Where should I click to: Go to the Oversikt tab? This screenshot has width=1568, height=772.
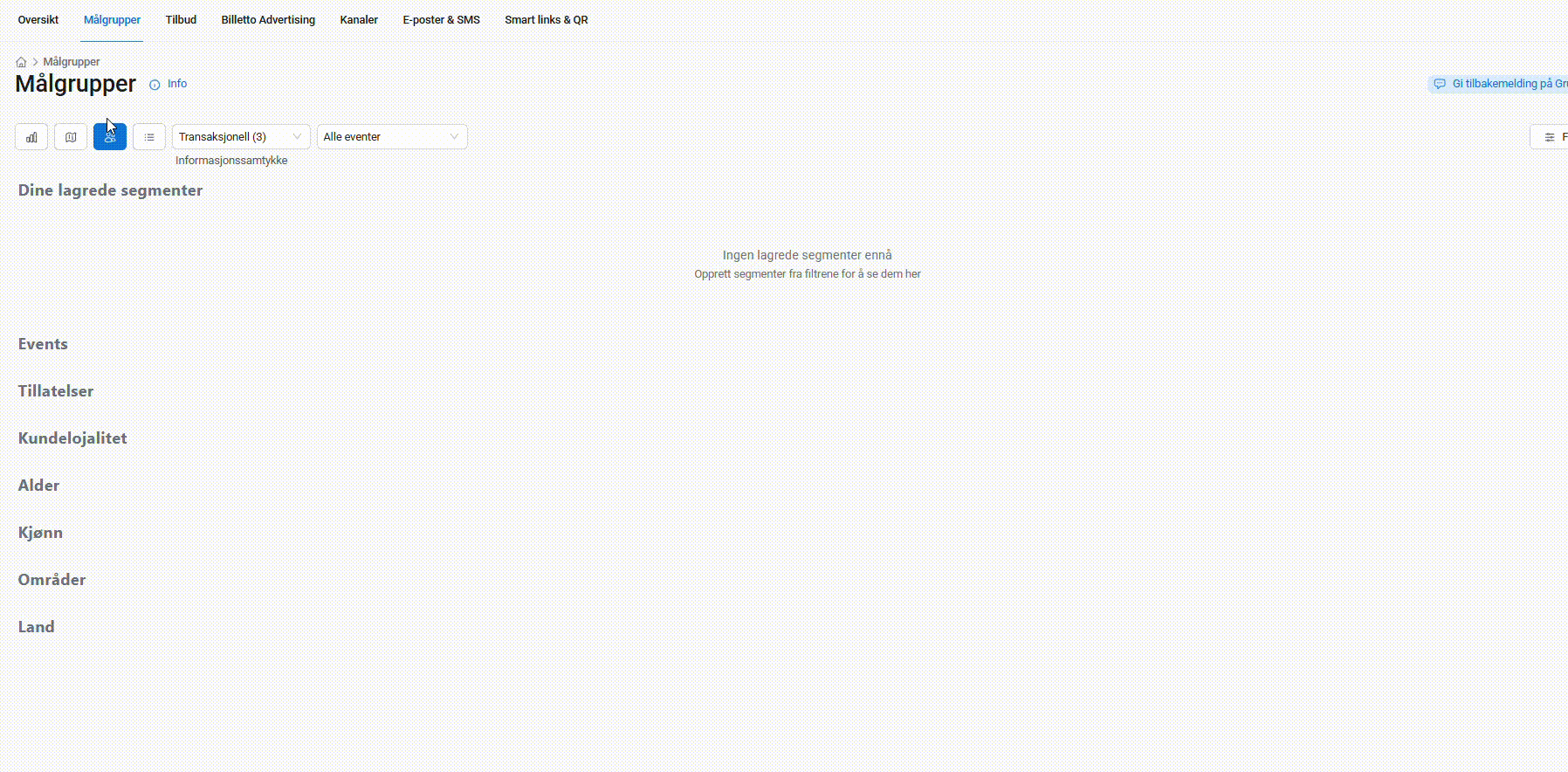point(38,20)
